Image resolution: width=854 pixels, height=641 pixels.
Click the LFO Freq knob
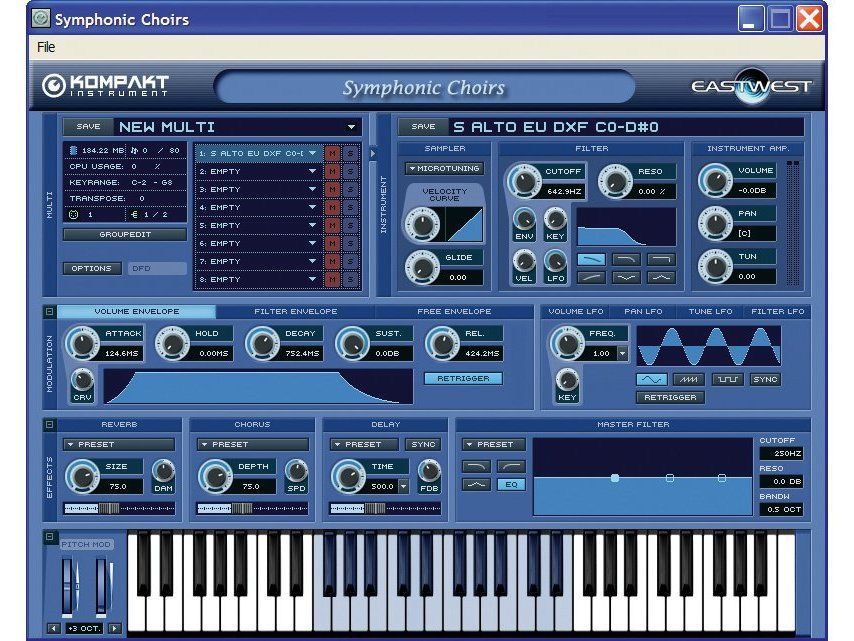[x=566, y=344]
